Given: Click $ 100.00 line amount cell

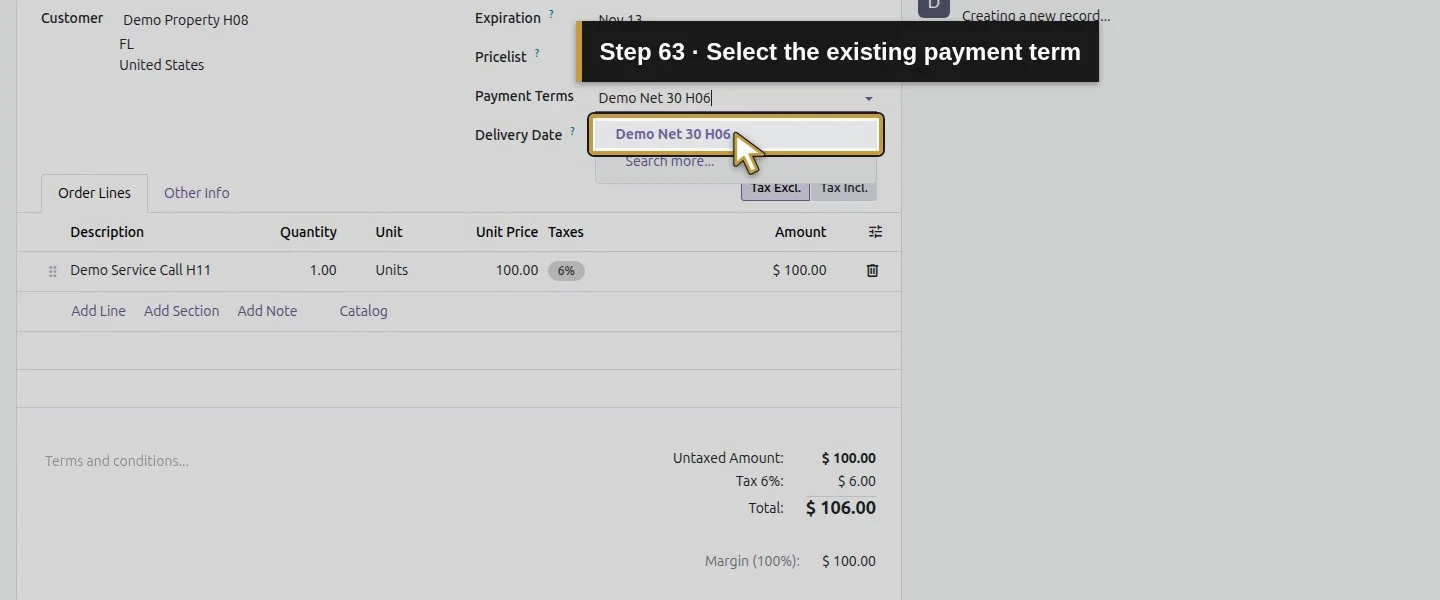Looking at the screenshot, I should coord(800,270).
